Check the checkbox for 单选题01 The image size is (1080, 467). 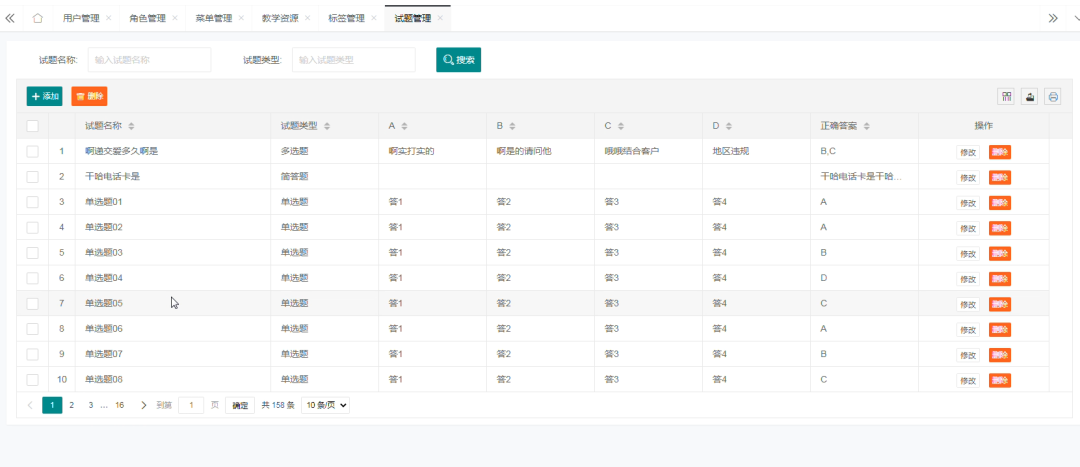pos(32,202)
